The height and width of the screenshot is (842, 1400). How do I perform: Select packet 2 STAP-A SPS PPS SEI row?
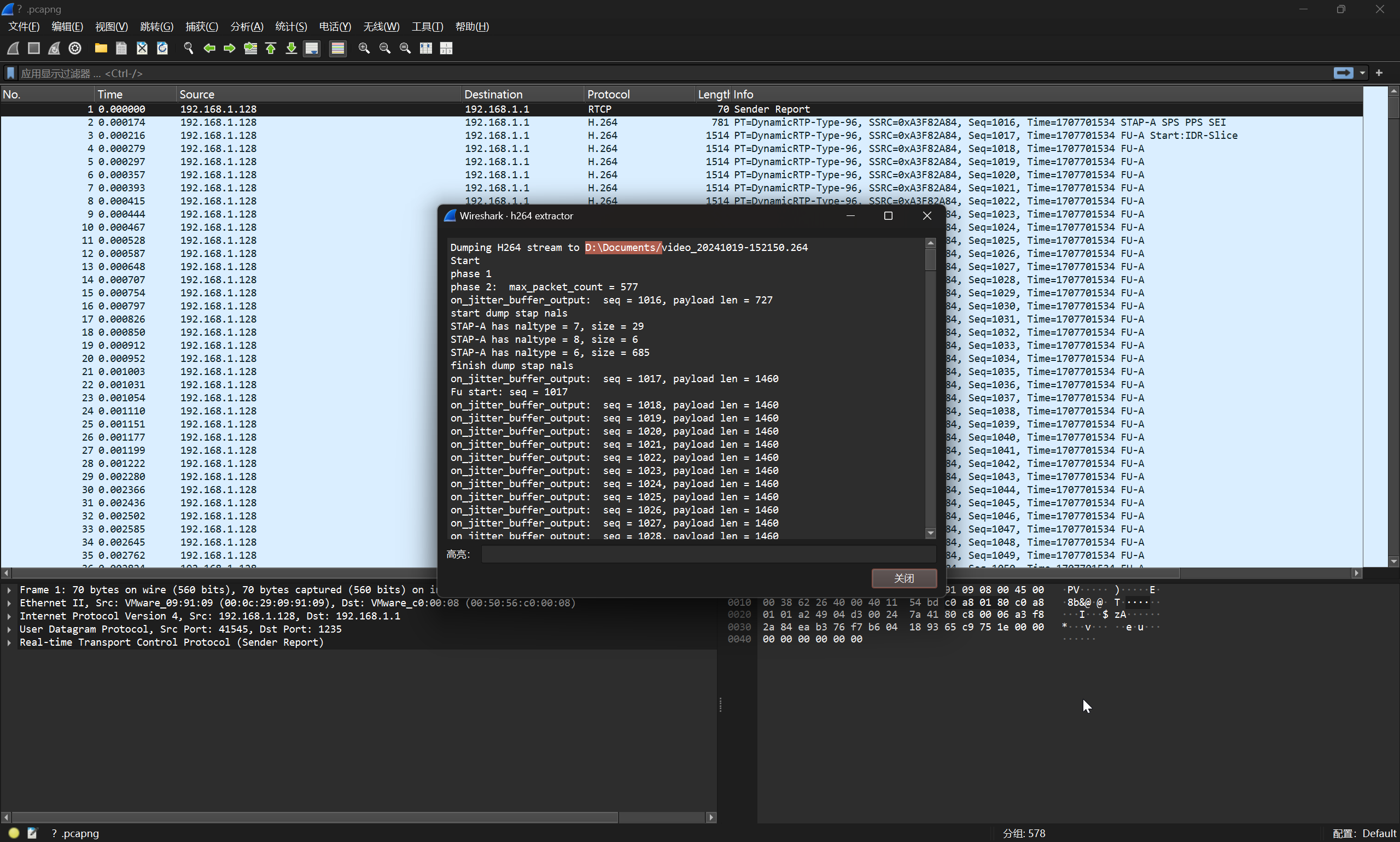tap(681, 122)
